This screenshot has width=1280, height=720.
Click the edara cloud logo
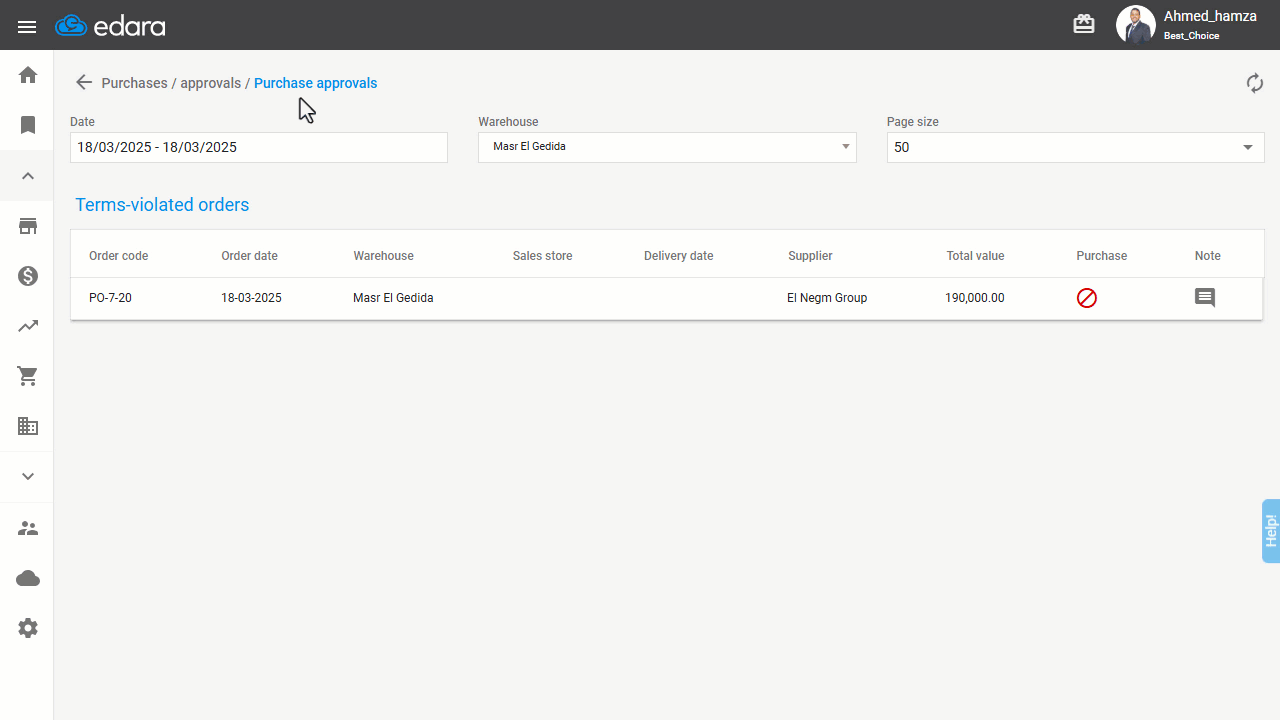111,26
